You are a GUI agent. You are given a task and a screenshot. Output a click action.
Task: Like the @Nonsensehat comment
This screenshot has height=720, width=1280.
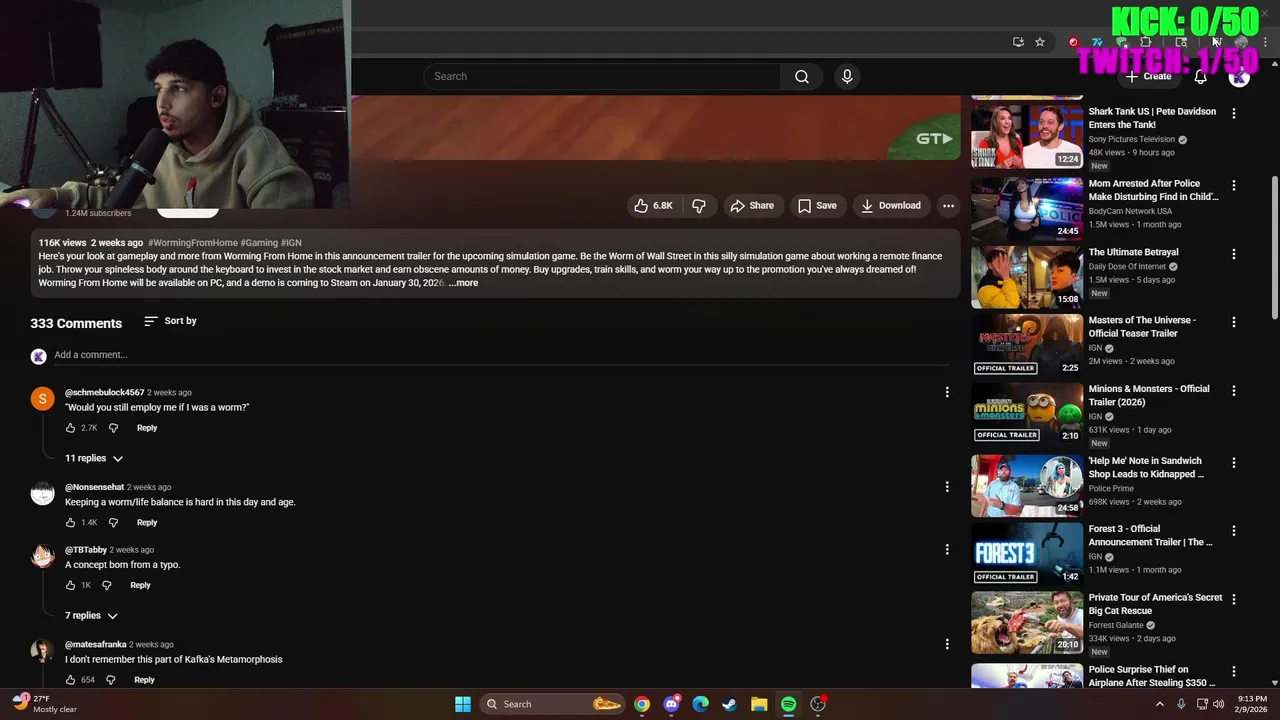coord(70,523)
